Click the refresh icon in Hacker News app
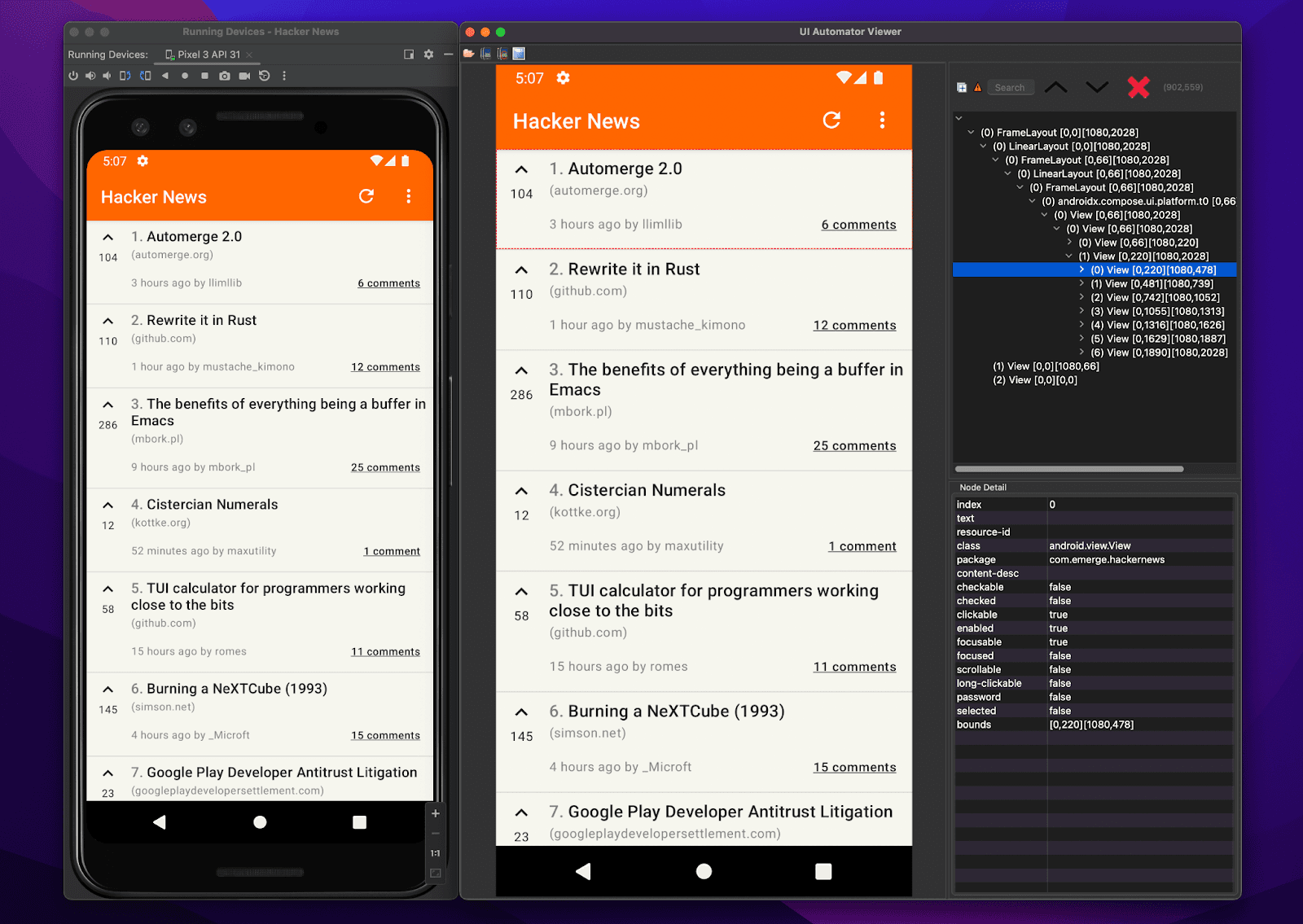 366,196
